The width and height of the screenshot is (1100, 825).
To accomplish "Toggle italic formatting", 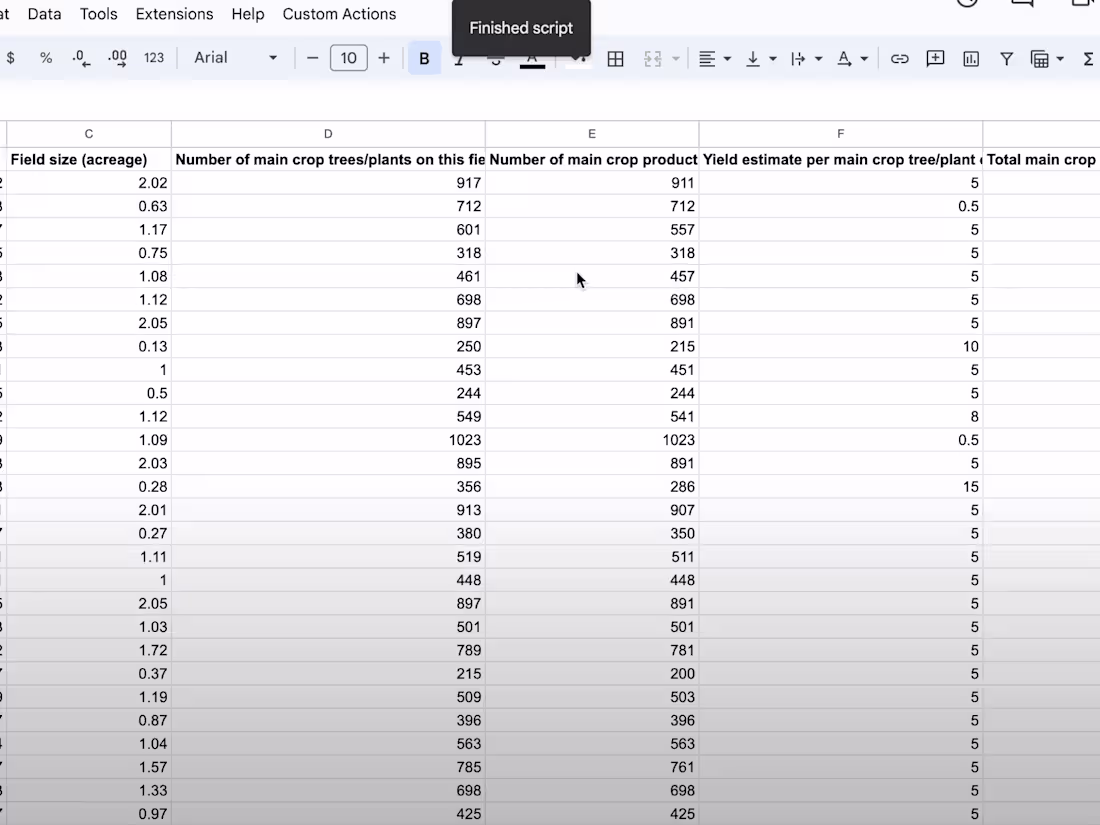I will (x=459, y=58).
